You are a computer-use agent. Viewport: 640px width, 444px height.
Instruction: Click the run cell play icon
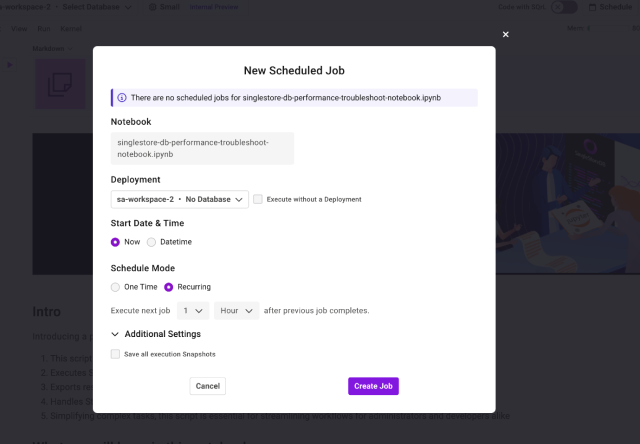pos(10,65)
